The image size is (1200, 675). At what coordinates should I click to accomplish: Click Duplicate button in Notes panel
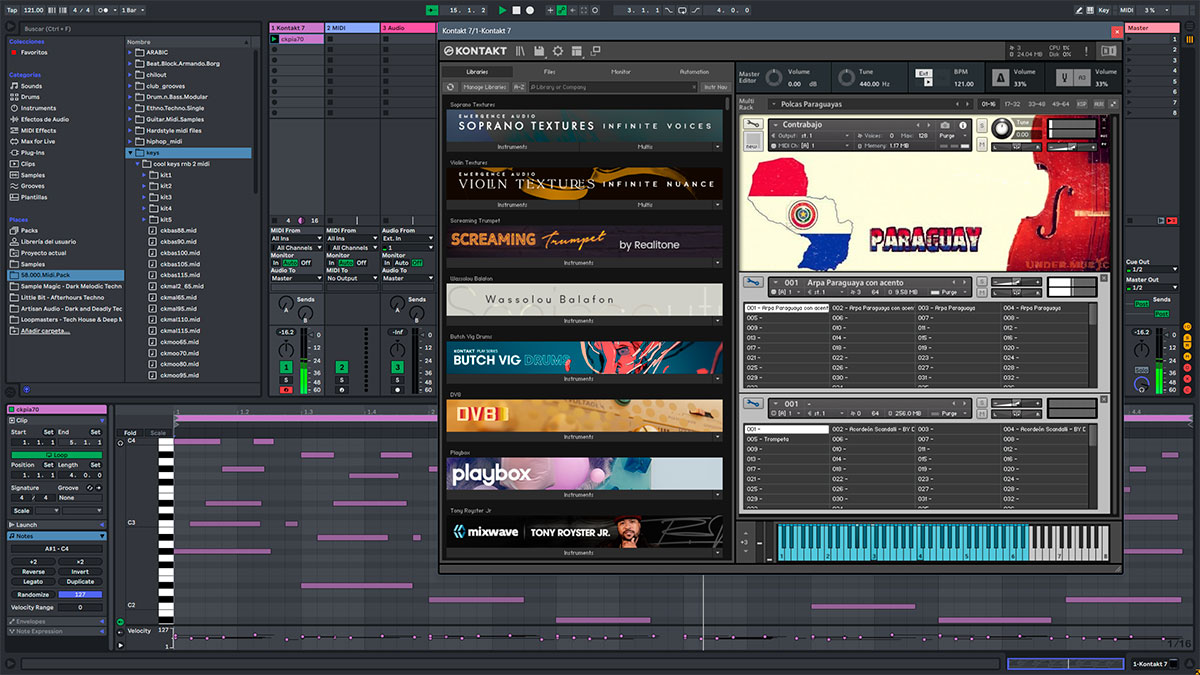point(80,582)
